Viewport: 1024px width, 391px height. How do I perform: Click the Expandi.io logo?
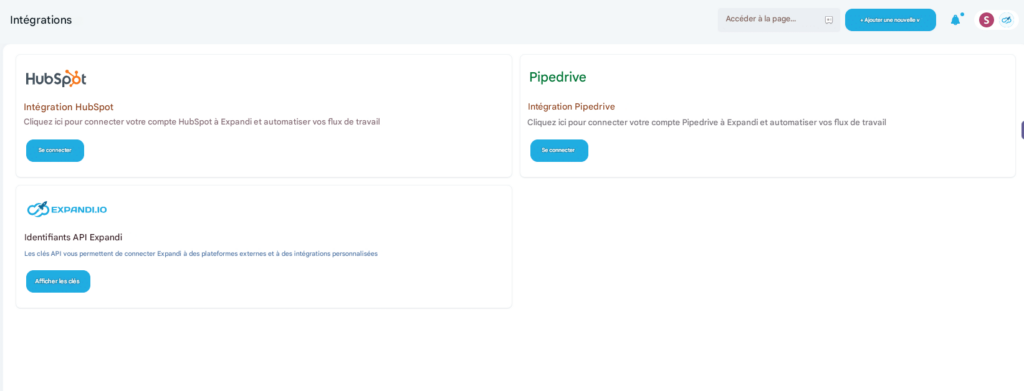coord(67,209)
